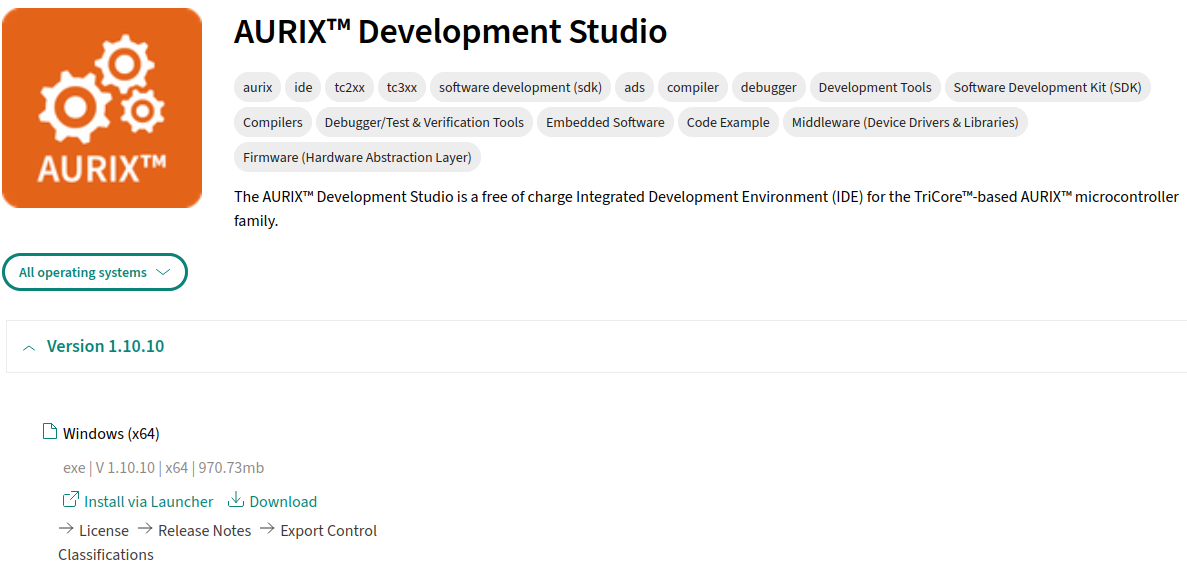Click the AURIX Development Studio title

pyautogui.click(x=450, y=32)
